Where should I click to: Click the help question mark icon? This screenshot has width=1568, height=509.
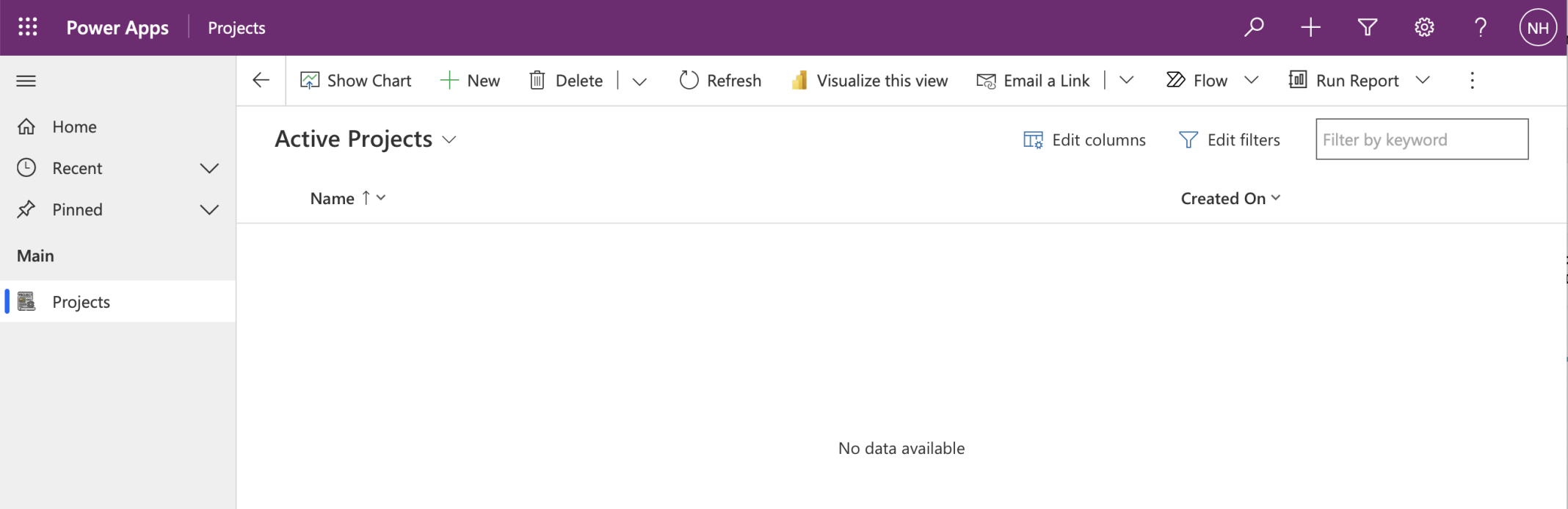click(x=1481, y=27)
